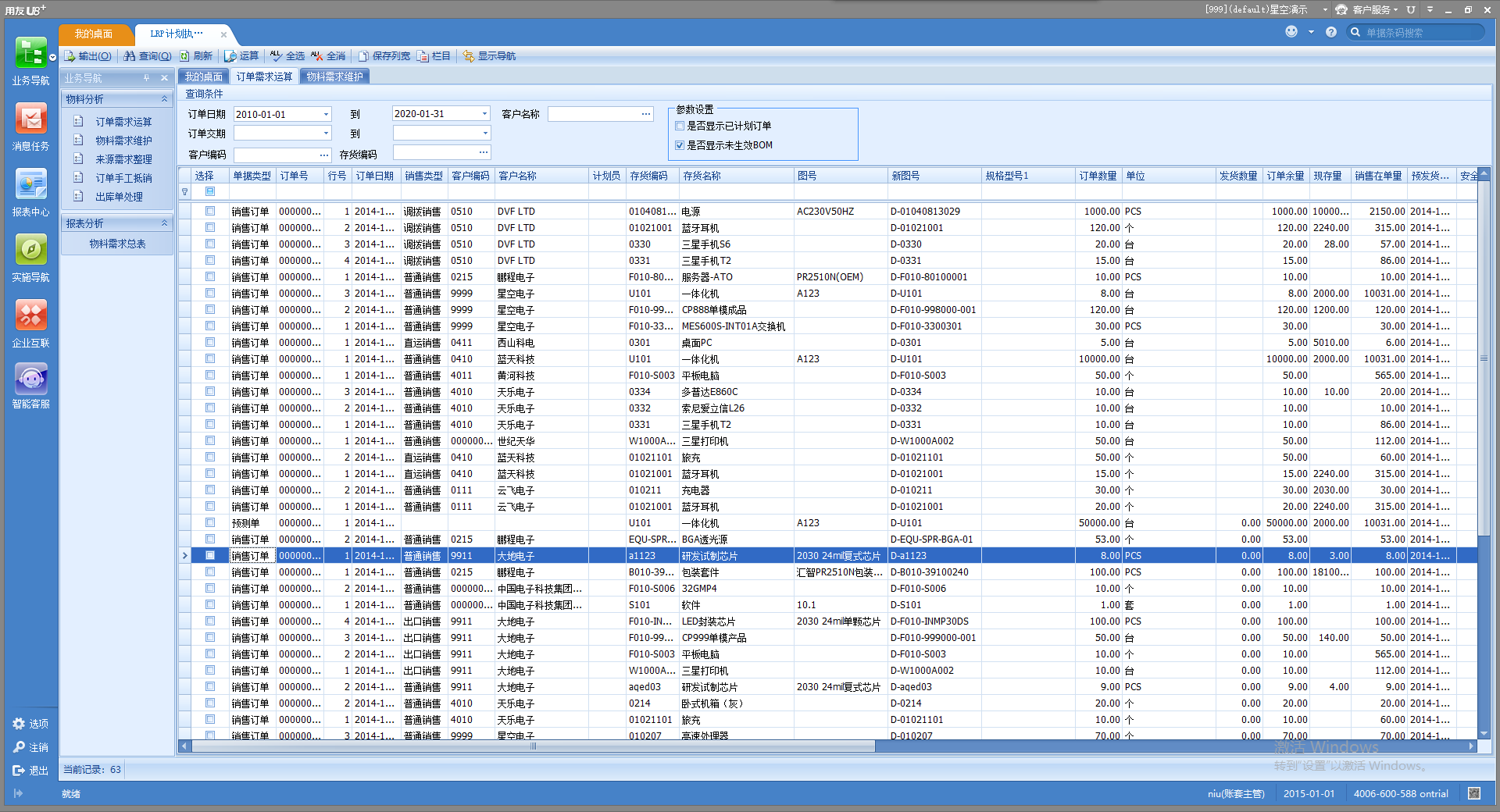The height and width of the screenshot is (812, 1500).
Task: Open the 订单交期 dropdown
Action: pyautogui.click(x=326, y=133)
